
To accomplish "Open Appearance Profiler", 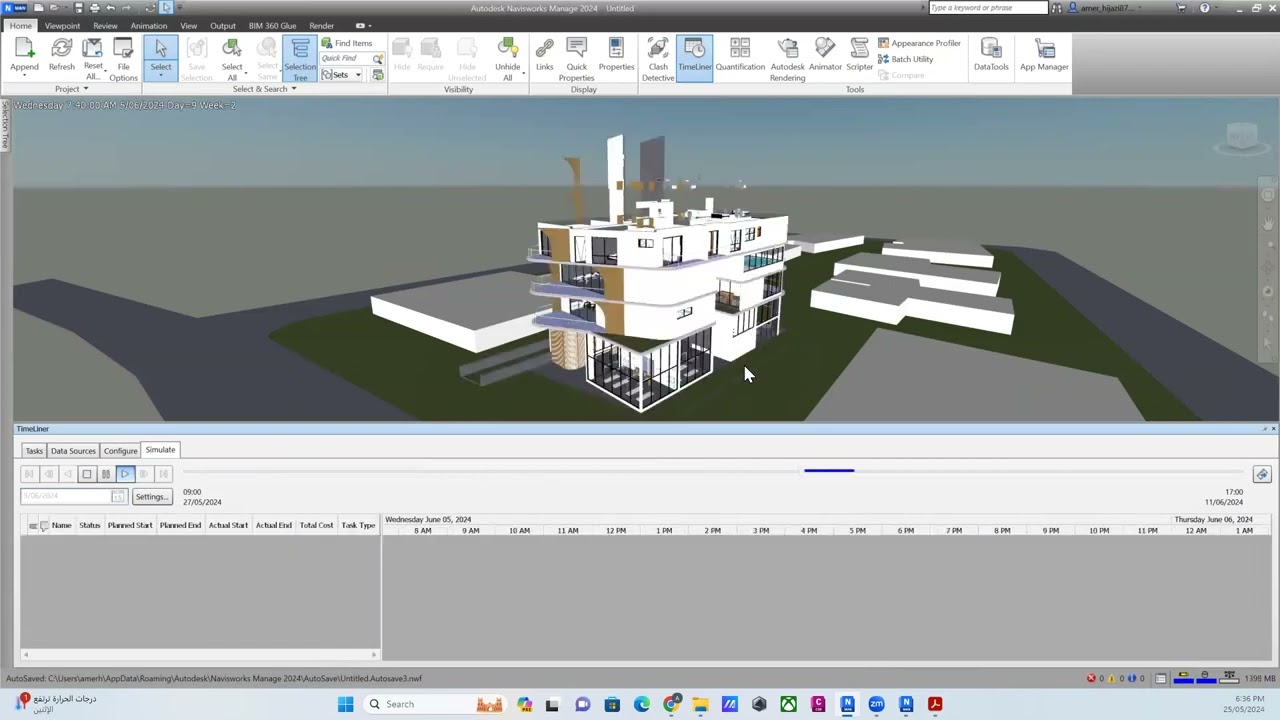I will [x=919, y=43].
